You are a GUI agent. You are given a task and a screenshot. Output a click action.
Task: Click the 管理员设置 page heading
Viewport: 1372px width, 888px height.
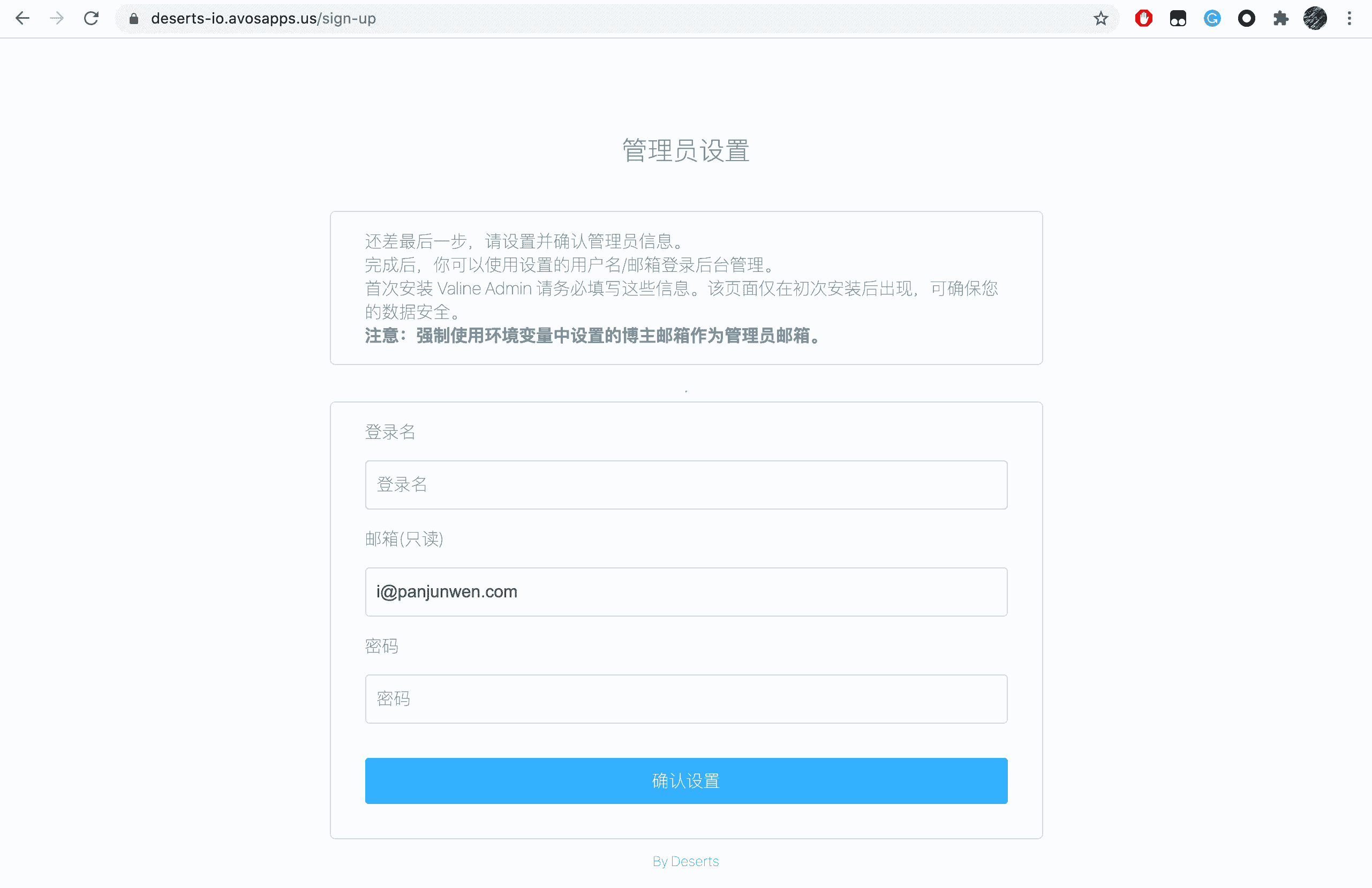coord(685,151)
